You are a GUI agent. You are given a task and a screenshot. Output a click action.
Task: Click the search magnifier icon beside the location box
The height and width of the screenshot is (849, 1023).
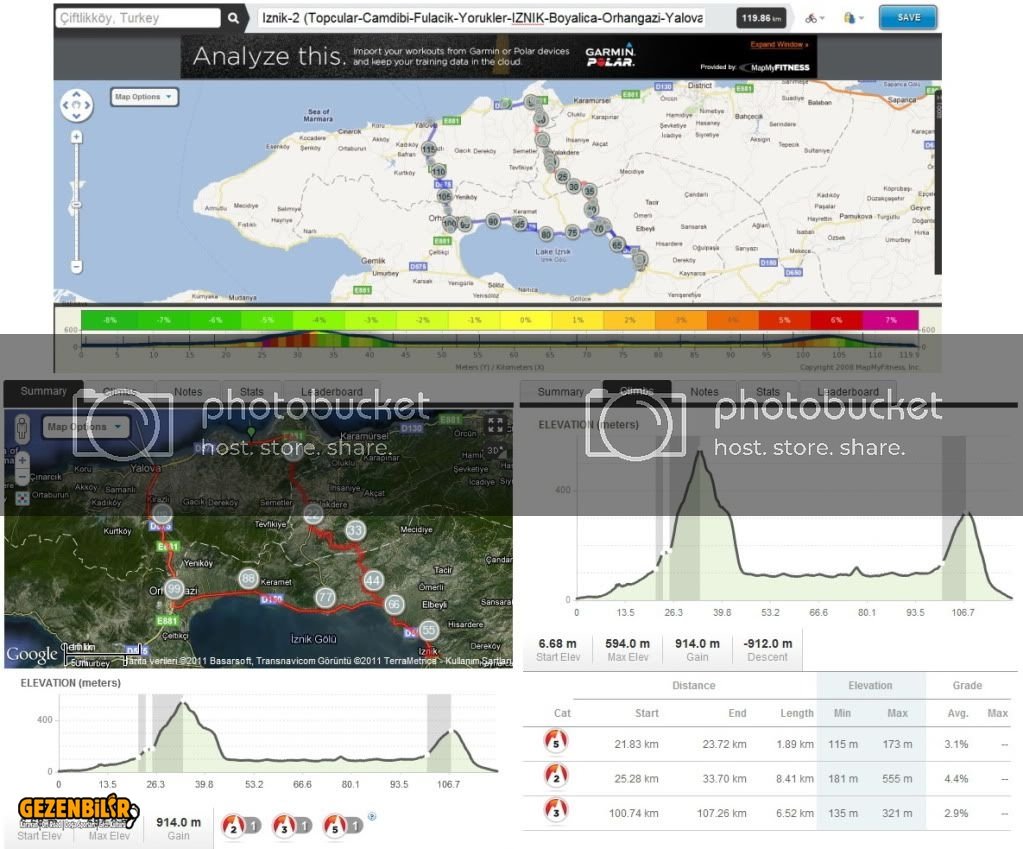233,18
